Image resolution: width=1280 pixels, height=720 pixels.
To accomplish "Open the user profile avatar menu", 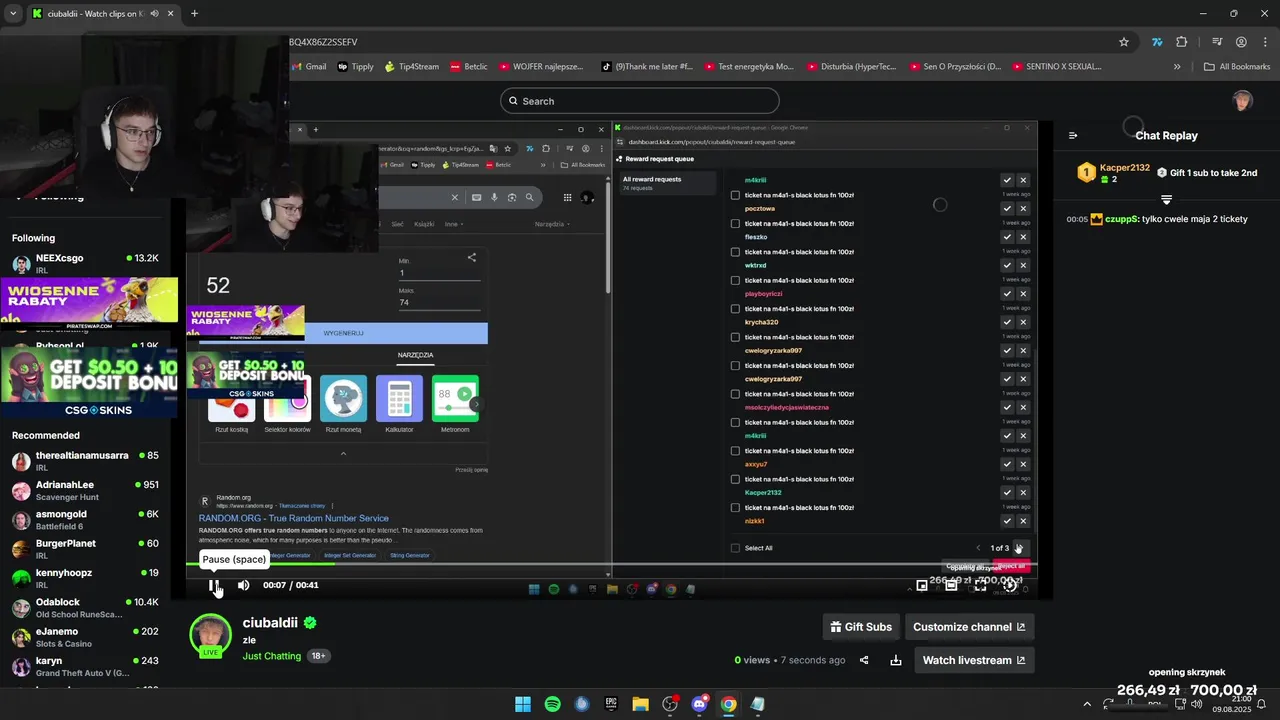I will click(1242, 101).
